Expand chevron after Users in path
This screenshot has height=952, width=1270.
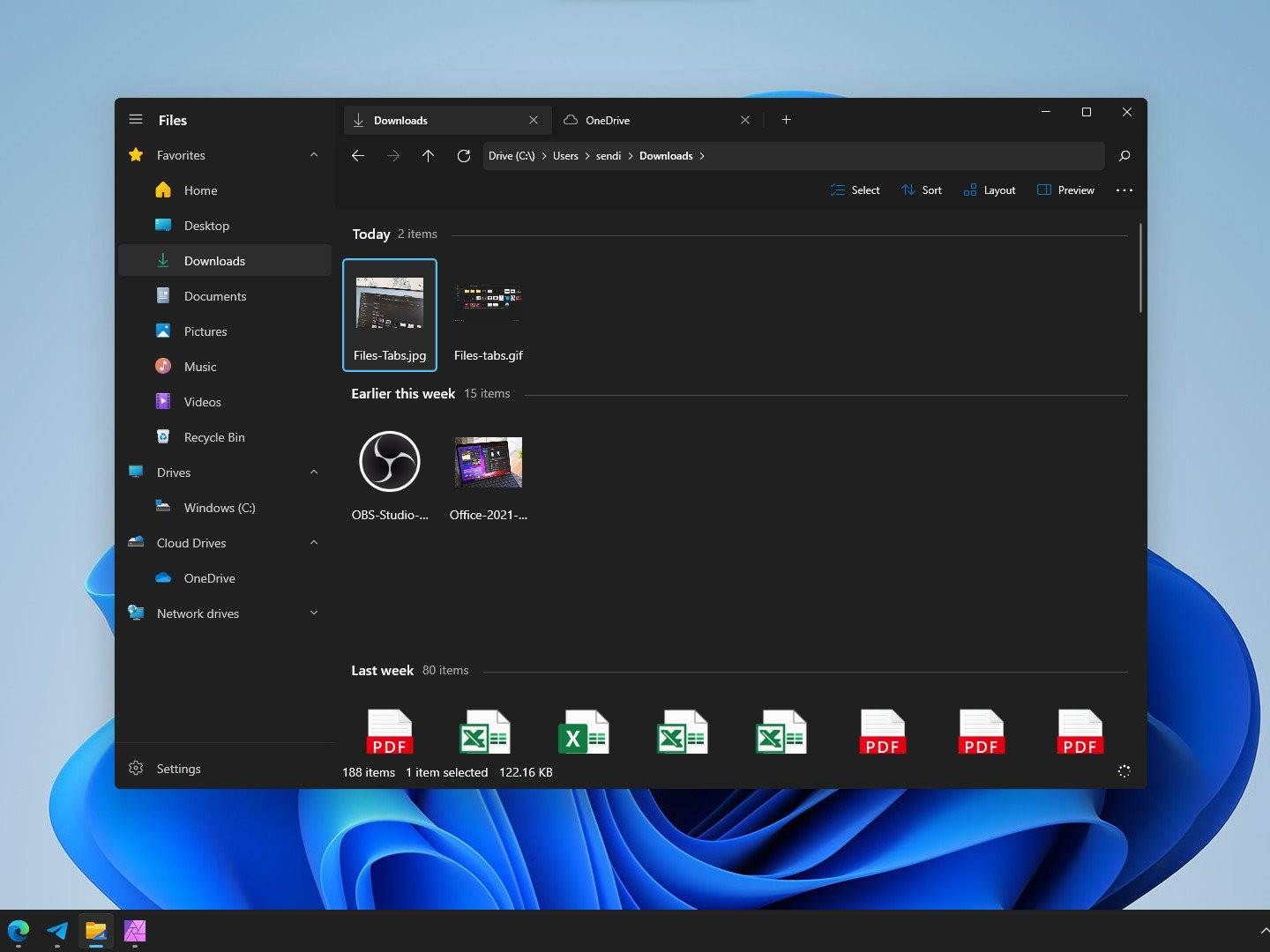click(x=587, y=156)
